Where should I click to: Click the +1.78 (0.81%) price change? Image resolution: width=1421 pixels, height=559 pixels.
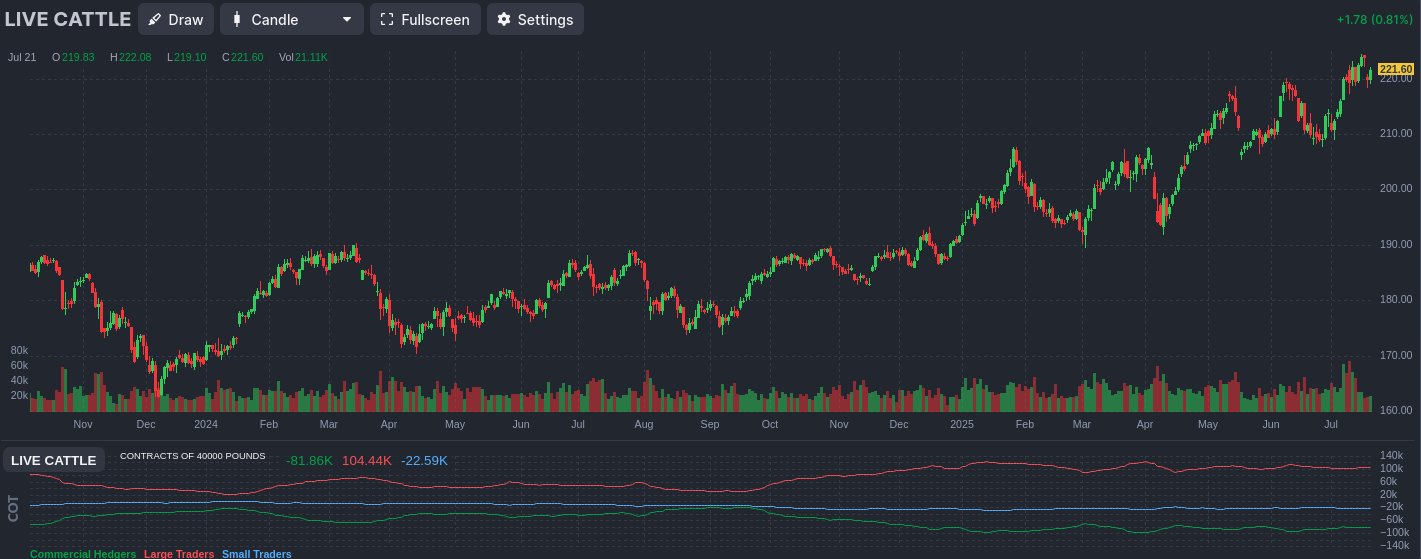1375,20
